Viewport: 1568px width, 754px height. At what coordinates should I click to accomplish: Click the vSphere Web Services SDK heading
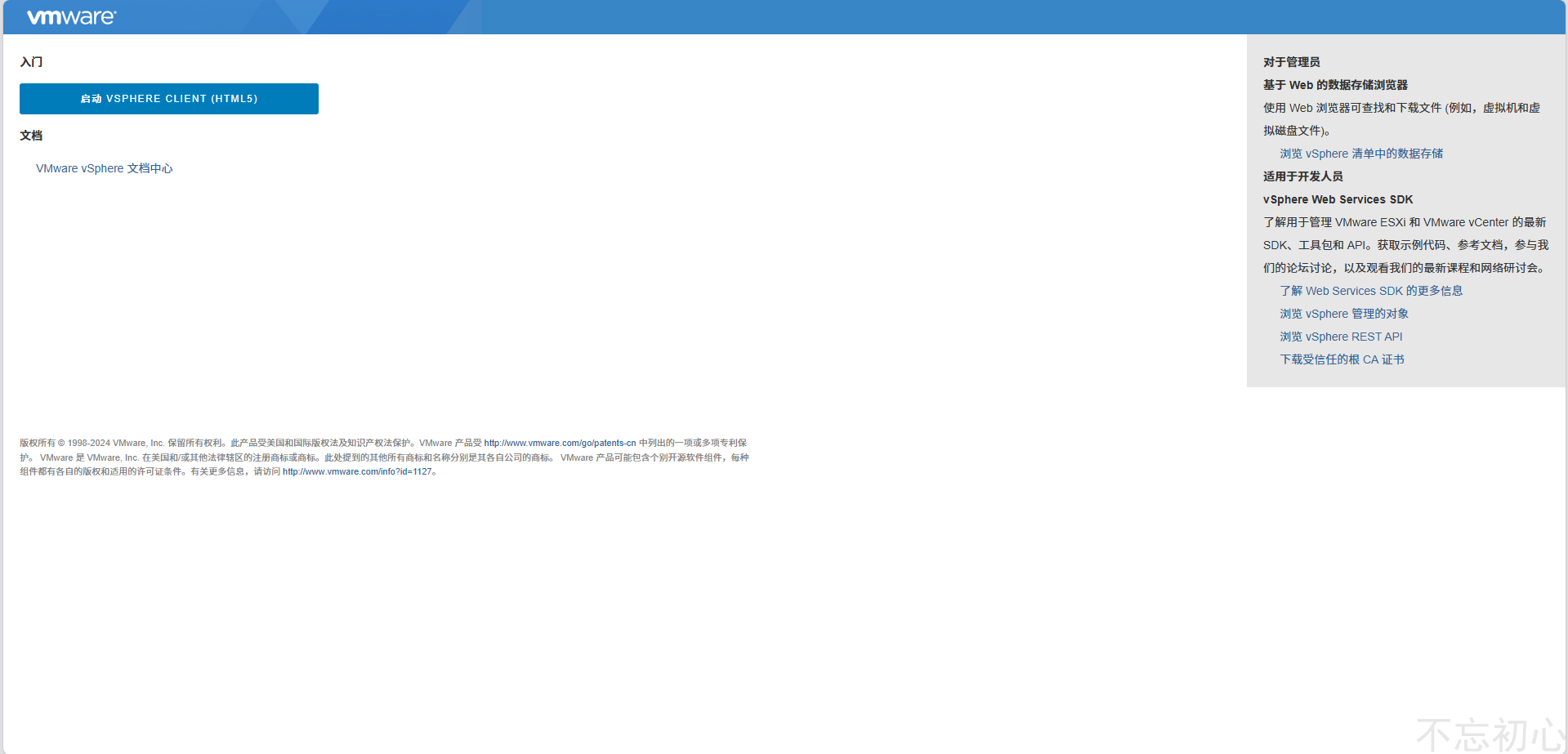click(1338, 199)
